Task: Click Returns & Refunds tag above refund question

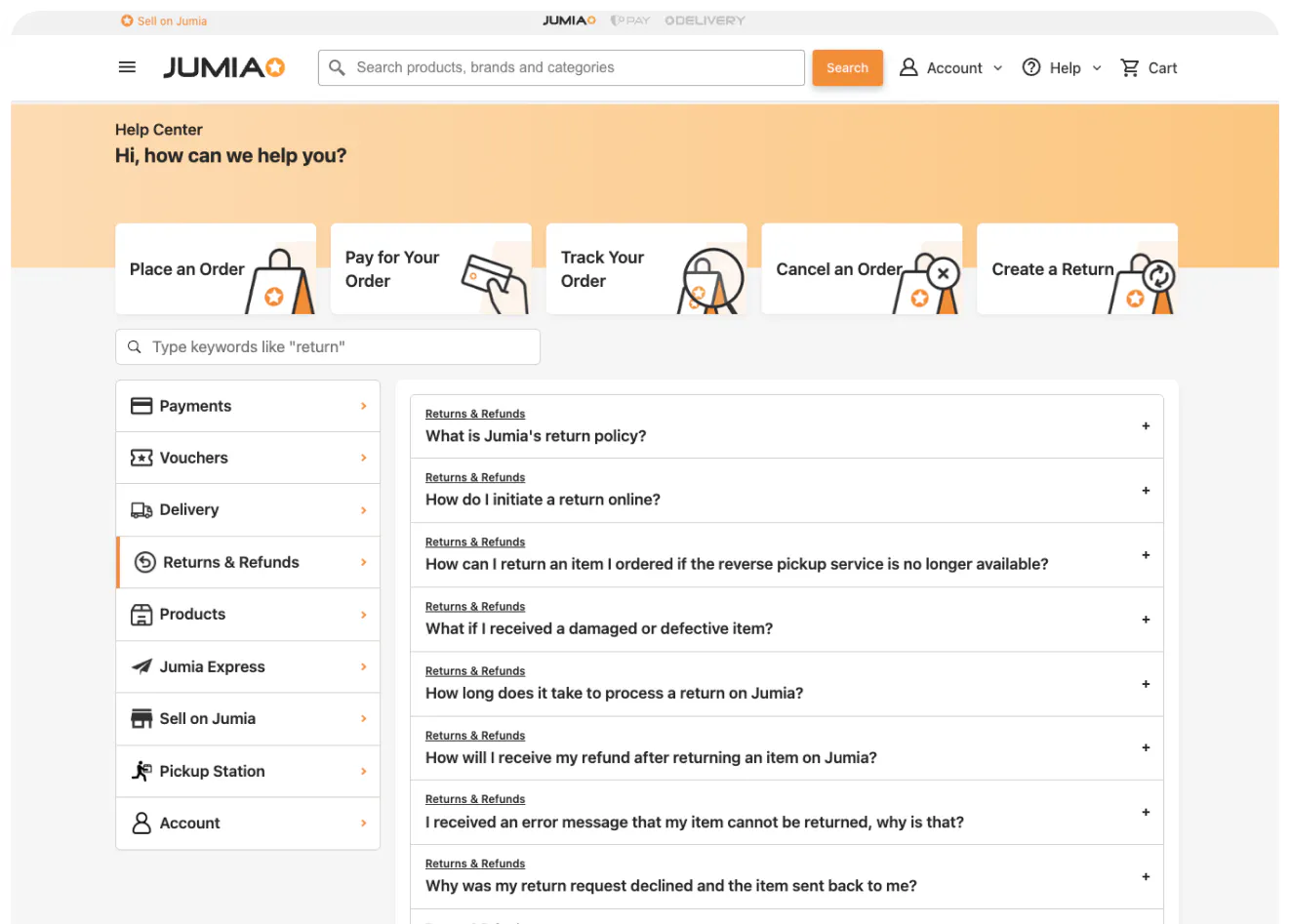Action: (x=475, y=735)
